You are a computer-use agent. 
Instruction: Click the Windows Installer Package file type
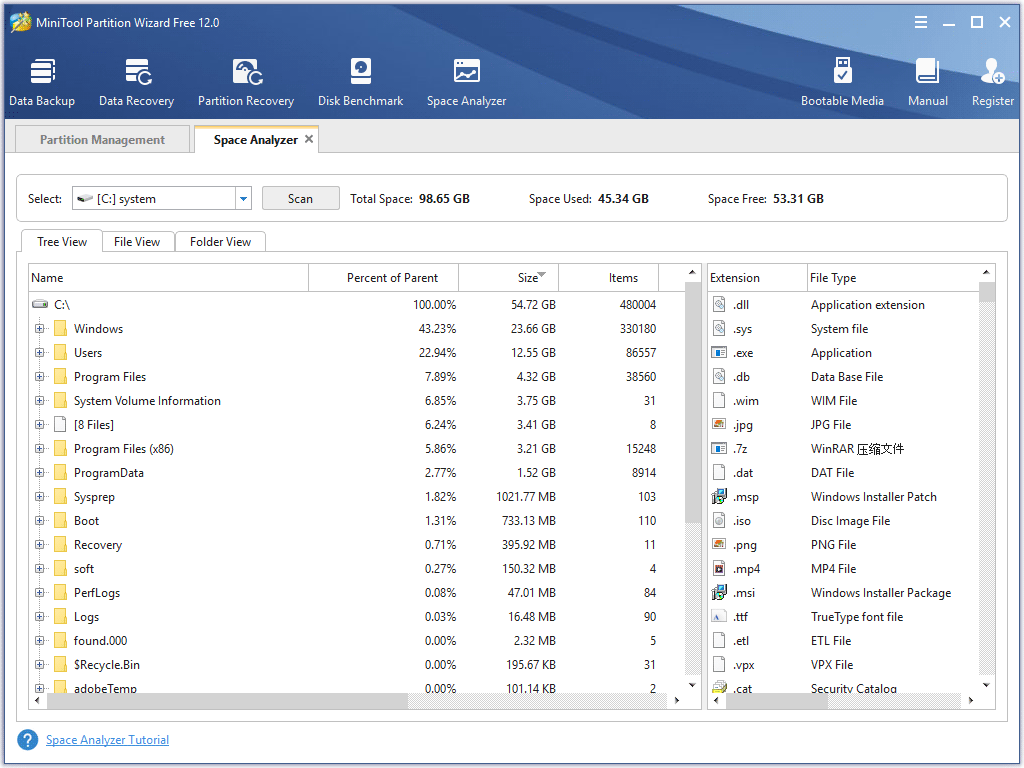[881, 592]
